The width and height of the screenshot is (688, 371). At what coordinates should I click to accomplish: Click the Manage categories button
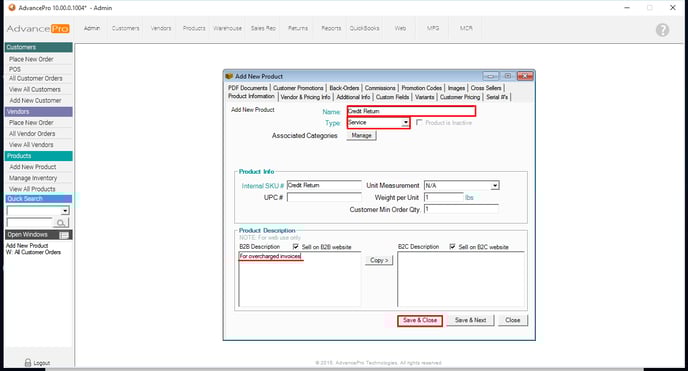pos(361,136)
